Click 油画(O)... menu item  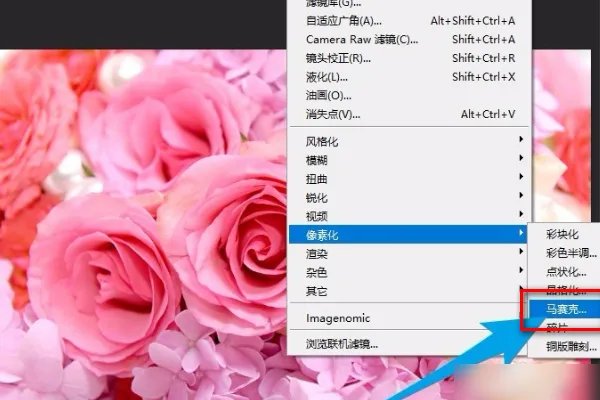click(409, 95)
